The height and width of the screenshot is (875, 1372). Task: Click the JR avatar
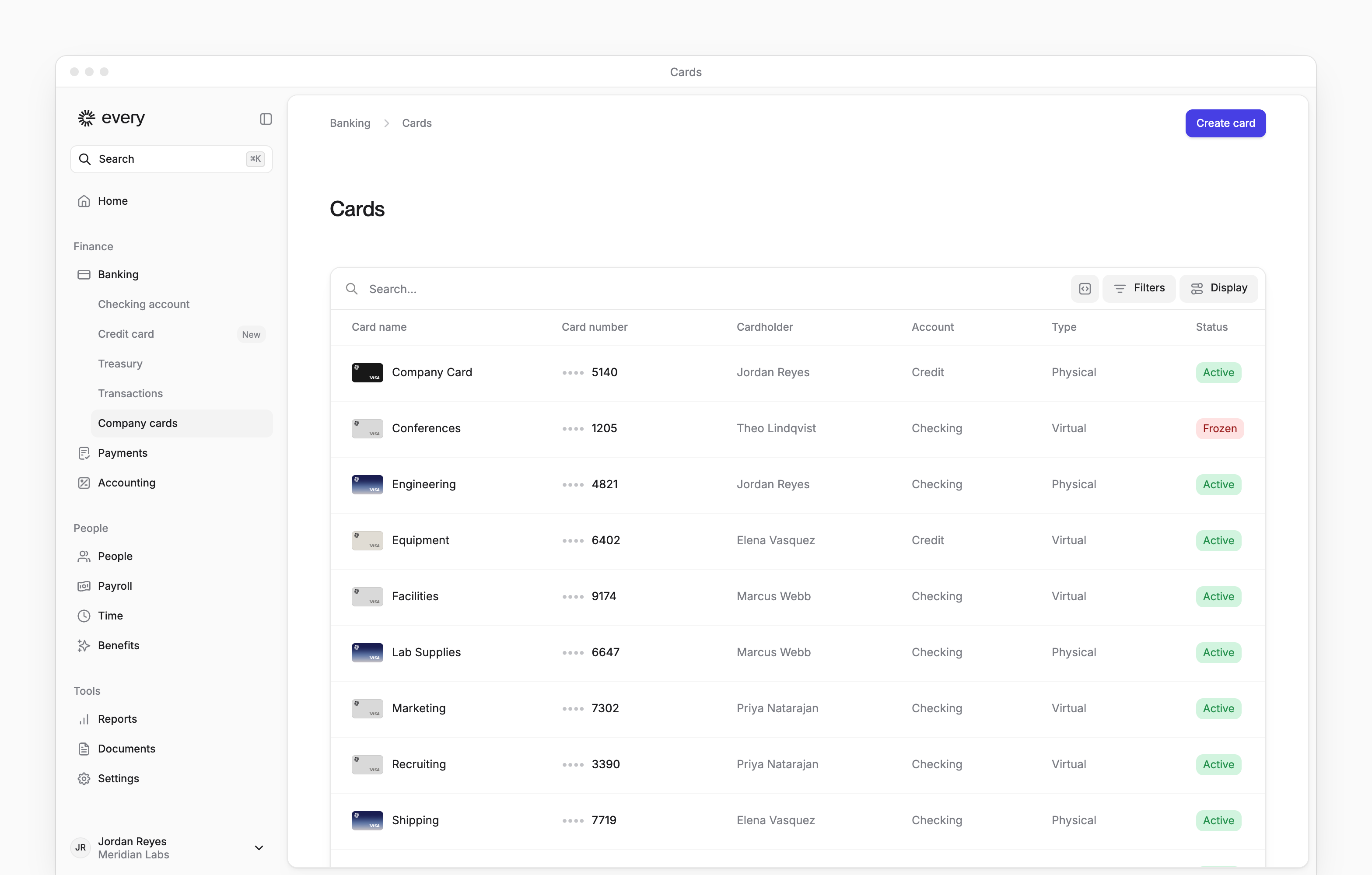tap(81, 848)
